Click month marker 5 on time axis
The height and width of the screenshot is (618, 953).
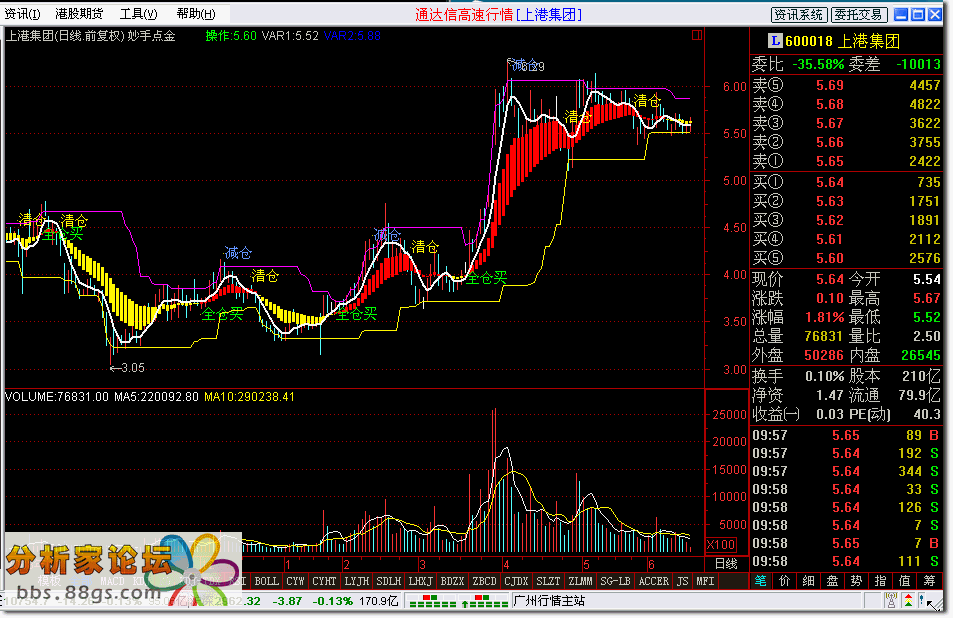pyautogui.click(x=587, y=565)
